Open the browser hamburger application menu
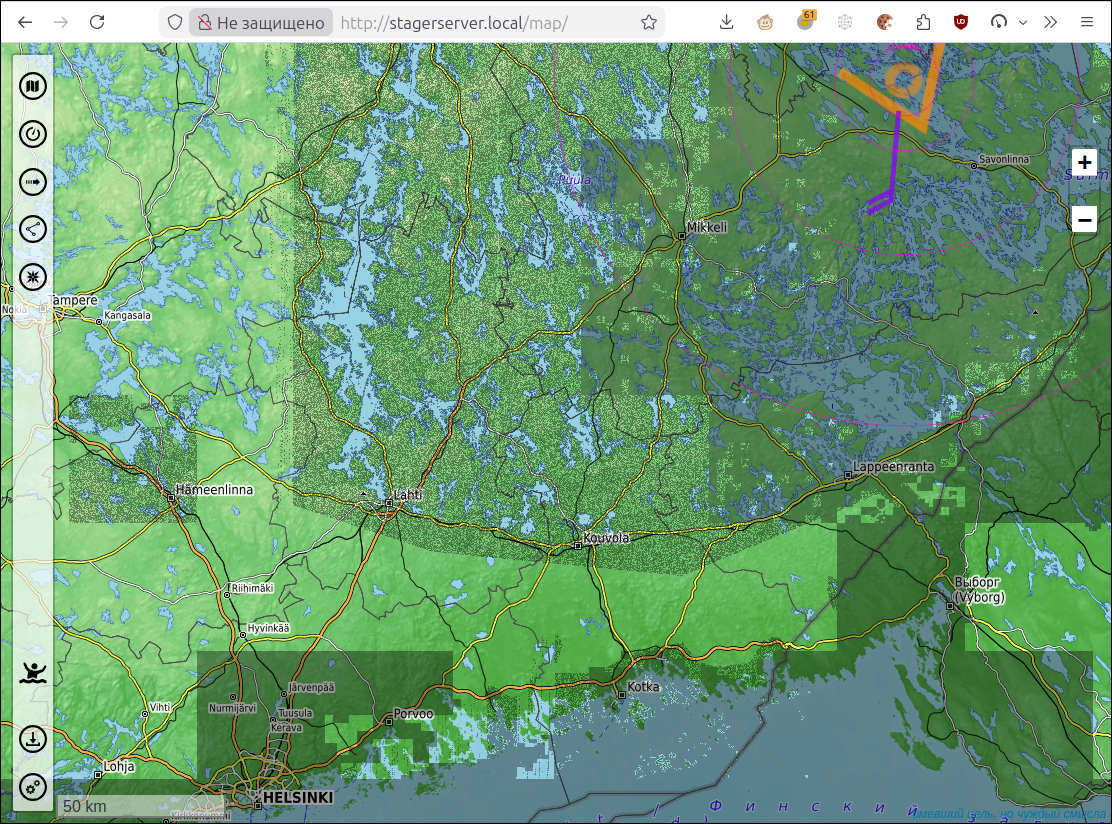Viewport: 1112px width, 824px height. coord(1087,22)
